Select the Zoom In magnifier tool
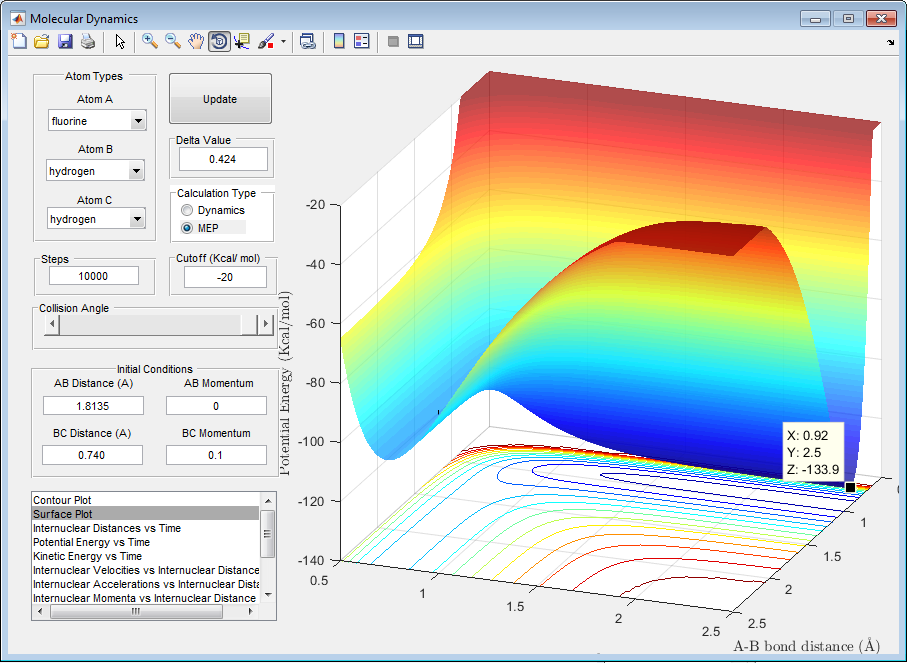Screen dimensions: 907x663 [x=150, y=41]
